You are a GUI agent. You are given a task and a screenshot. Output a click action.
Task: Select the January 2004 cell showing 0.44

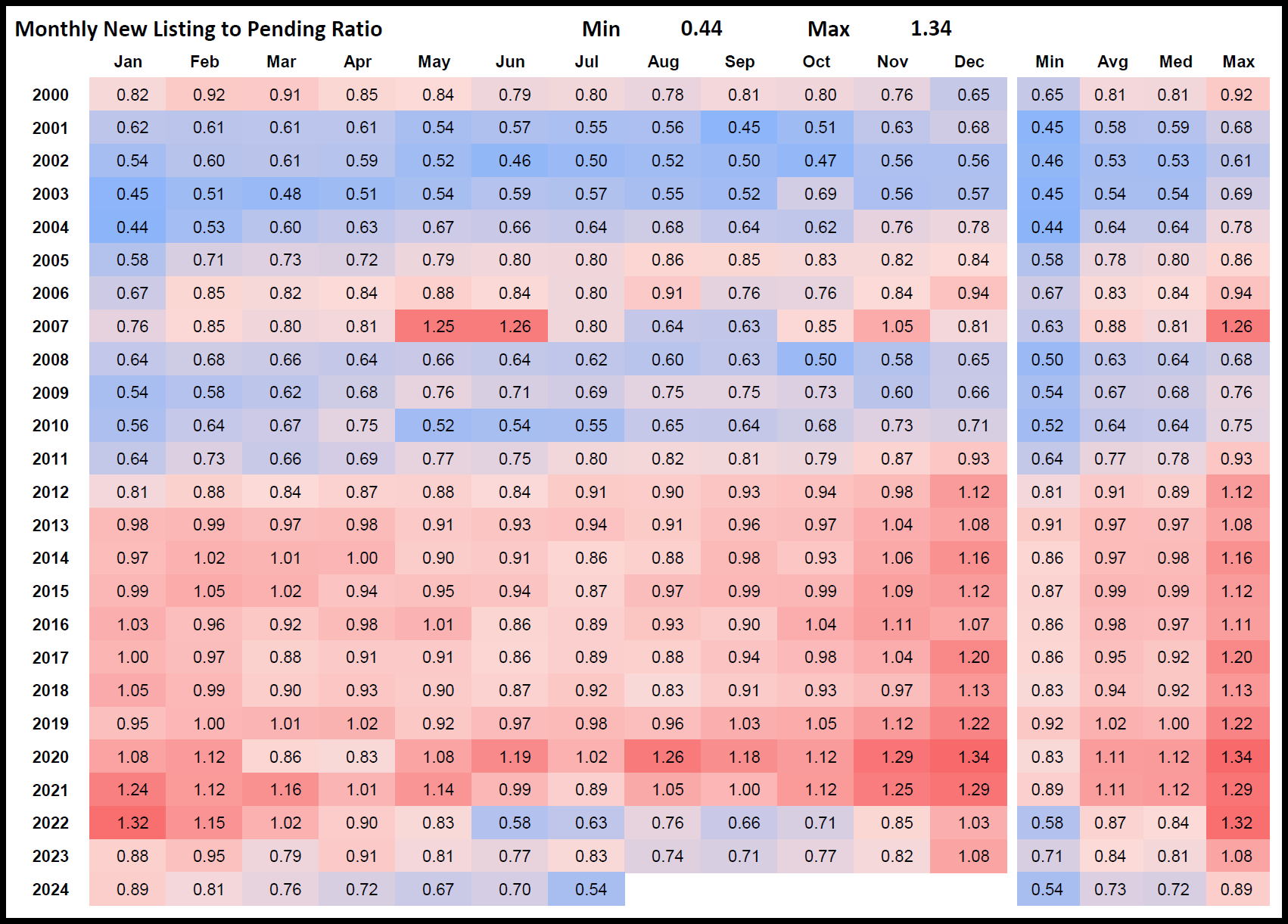pyautogui.click(x=132, y=228)
